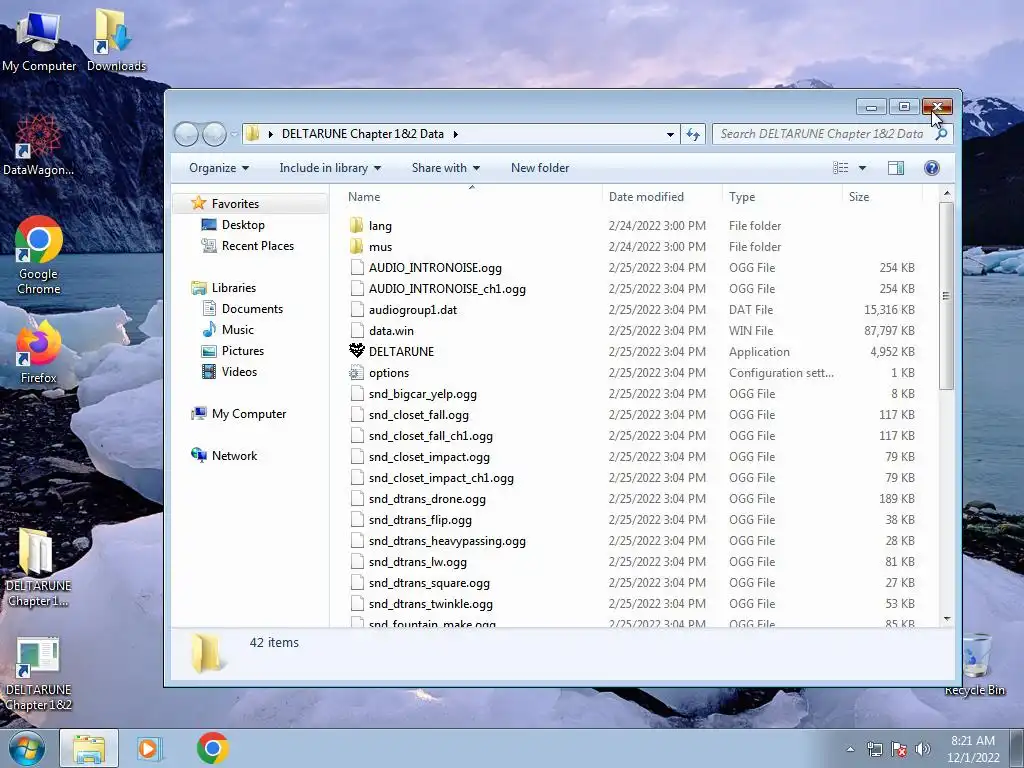Open the Downloads desktop shortcut
Screen dimensions: 1024x768
pos(116,40)
